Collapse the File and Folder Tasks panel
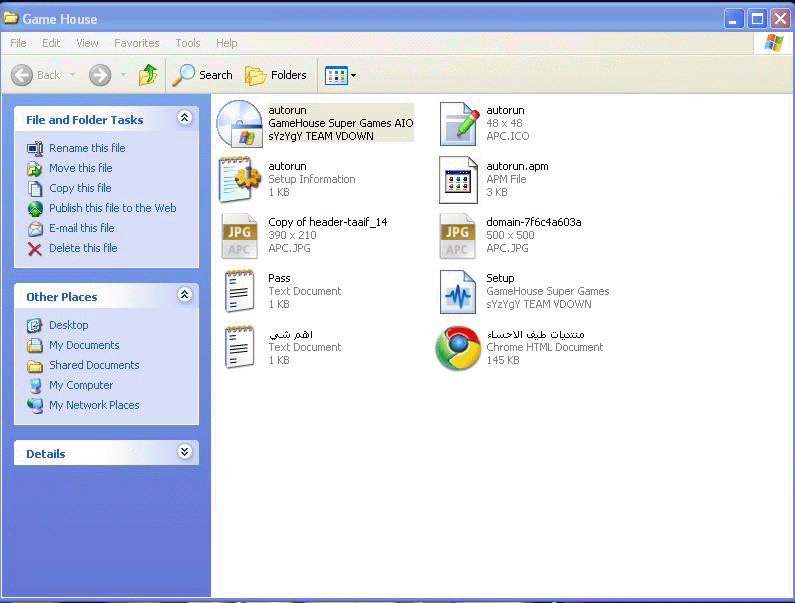 (184, 119)
